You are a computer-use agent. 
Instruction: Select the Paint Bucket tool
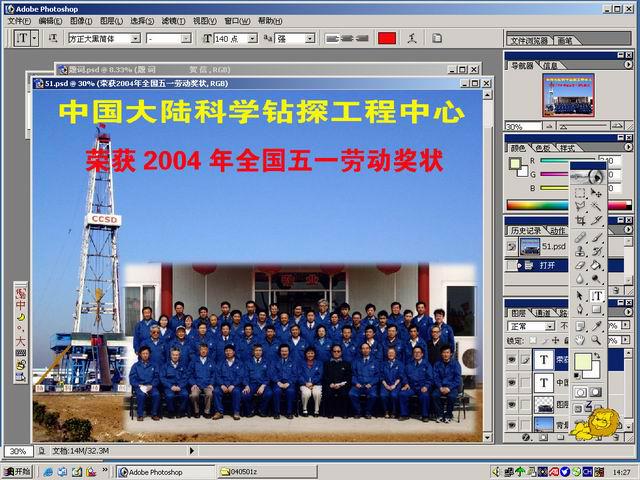(597, 266)
